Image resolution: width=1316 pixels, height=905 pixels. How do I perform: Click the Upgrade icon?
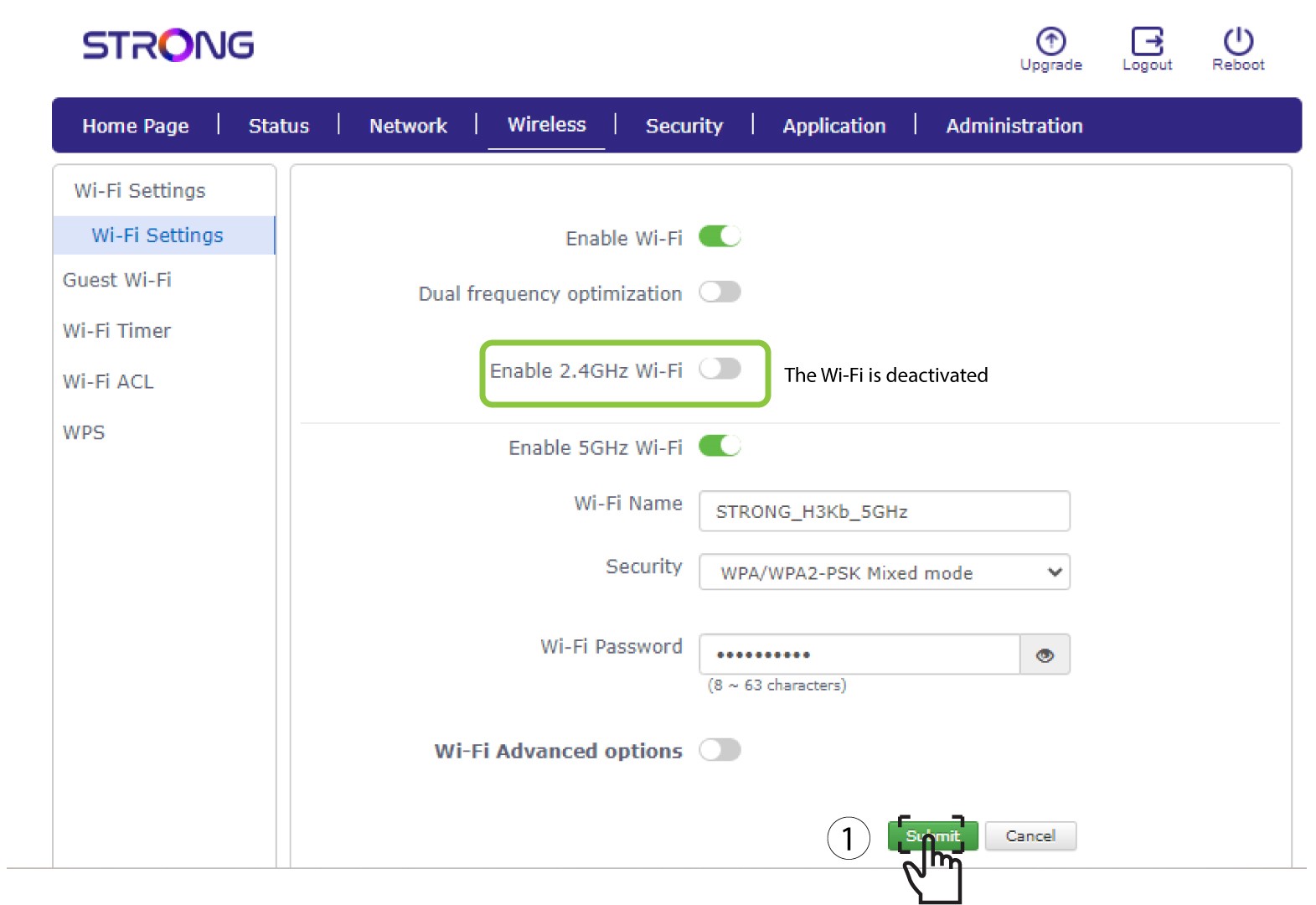1050,41
